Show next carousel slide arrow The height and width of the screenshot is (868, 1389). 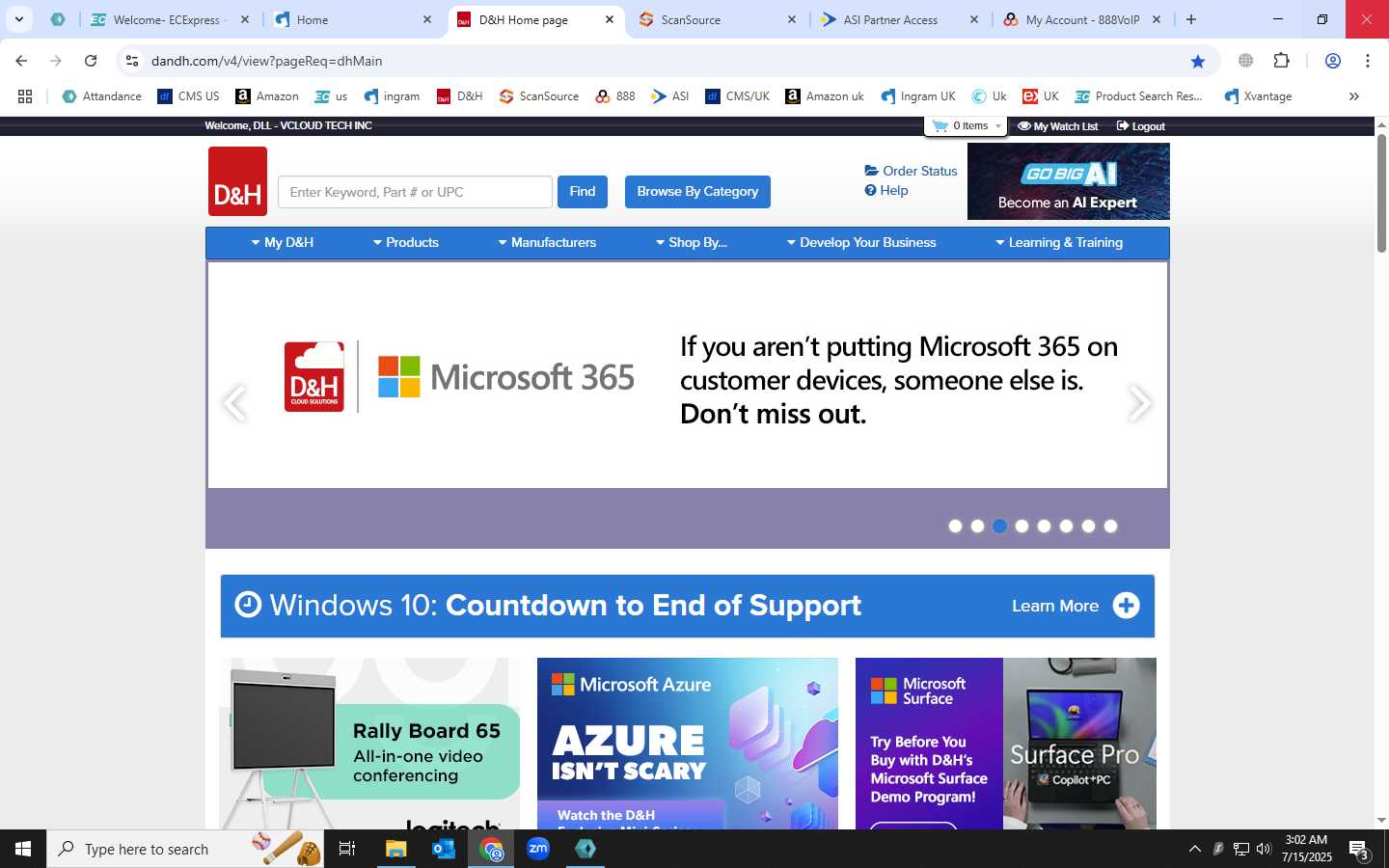pos(1139,403)
